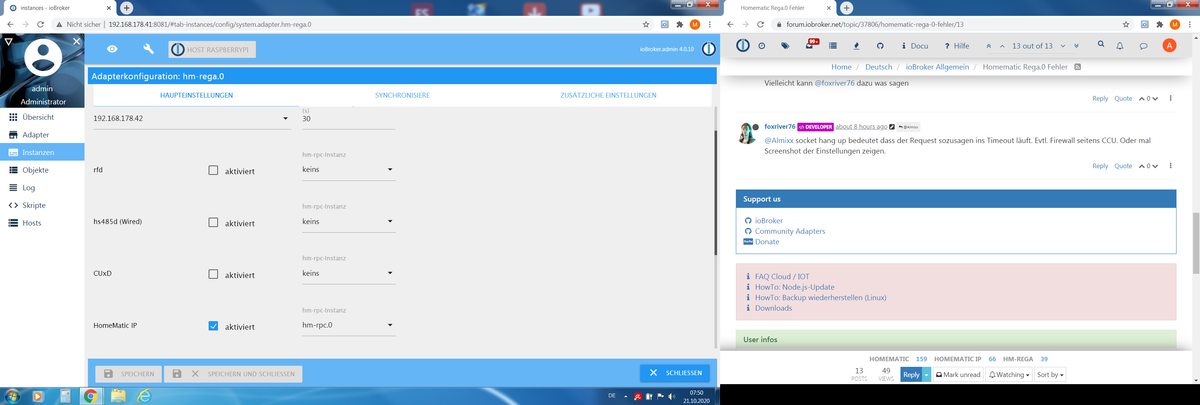Click the eye icon in ioBroker toolbar

(x=113, y=49)
